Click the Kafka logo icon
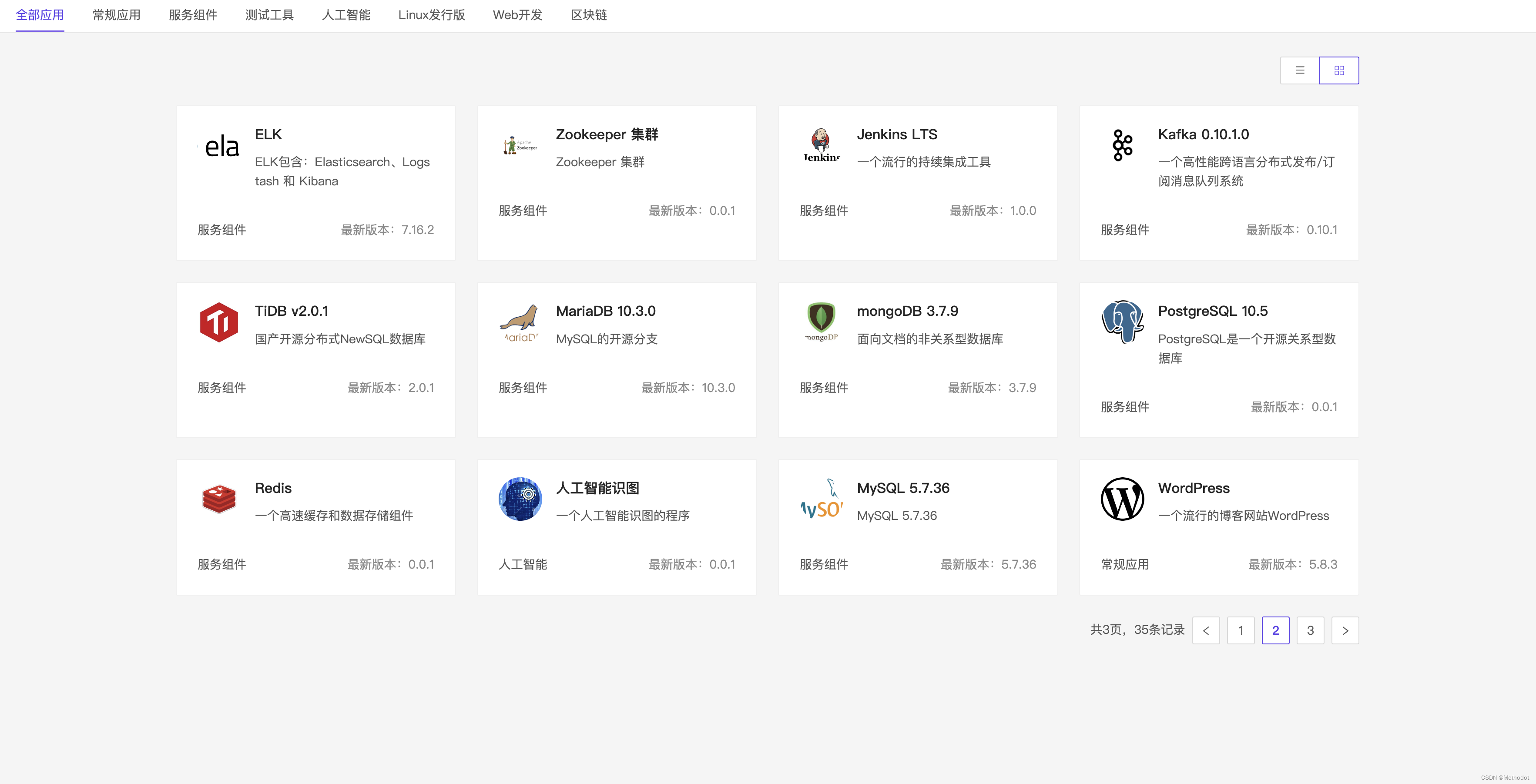The width and height of the screenshot is (1536, 784). 1123,145
